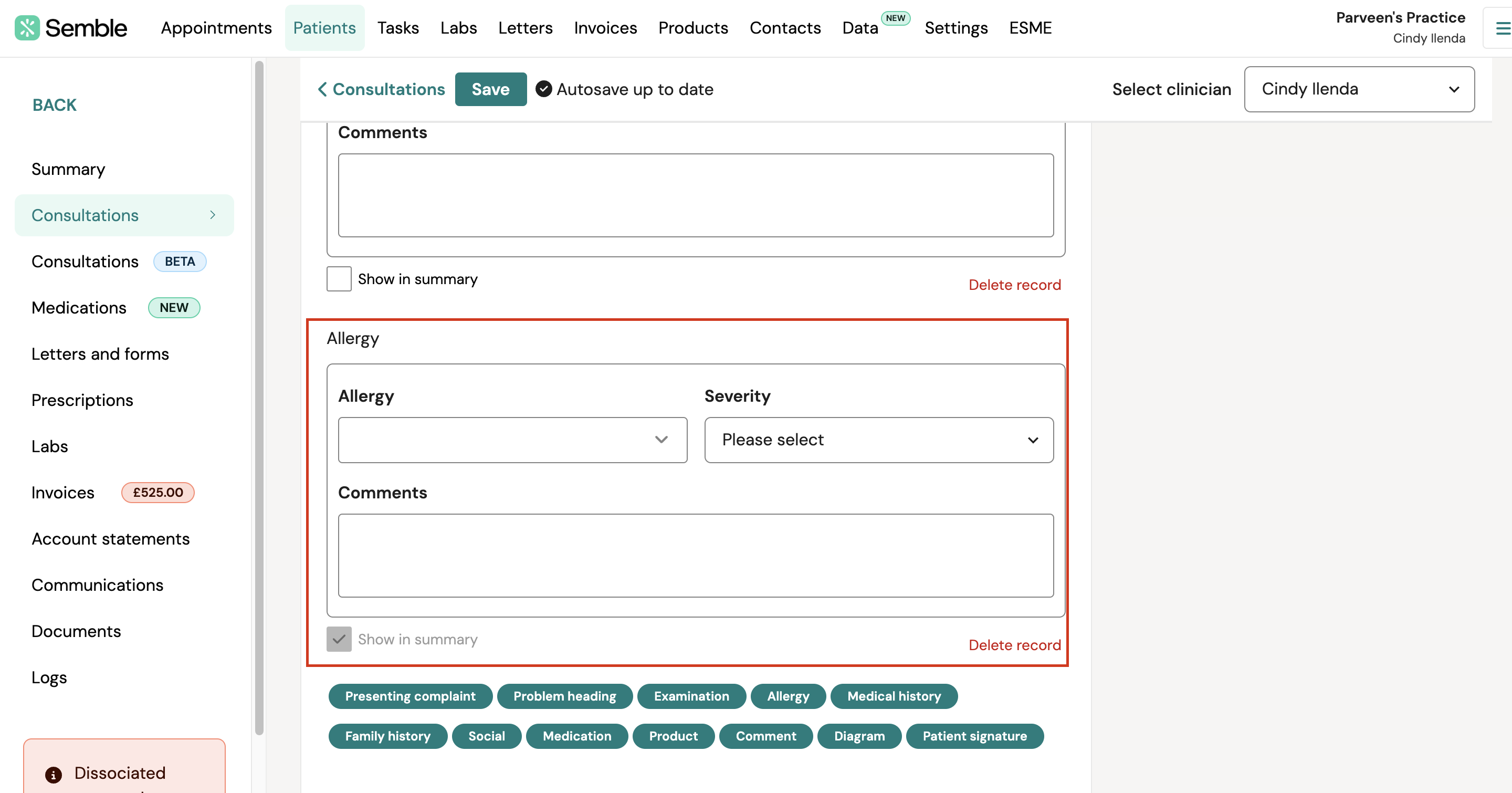Add a Problem heading section
This screenshot has width=1512, height=793.
coord(565,696)
